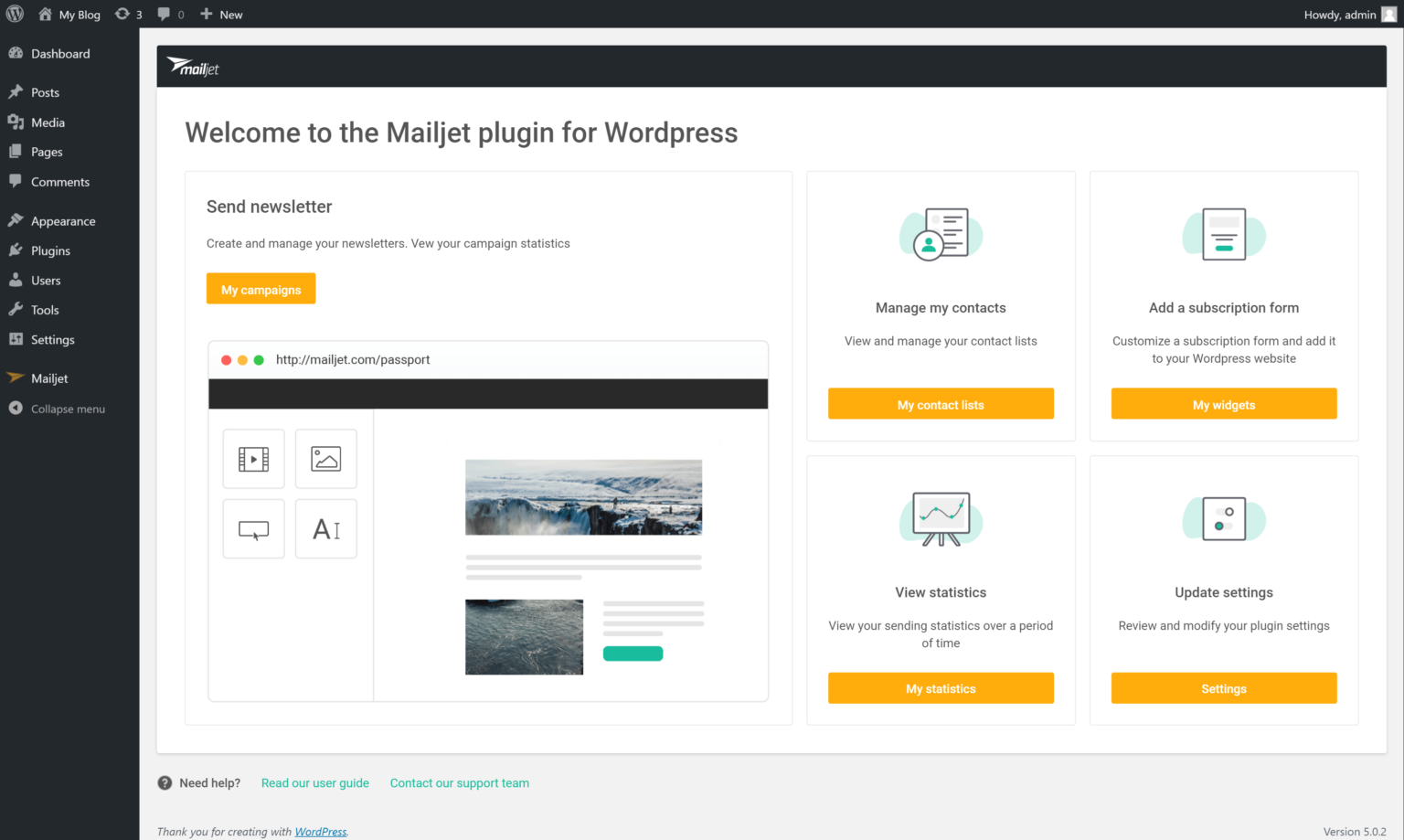Select the Users icon in the sidebar

16,280
